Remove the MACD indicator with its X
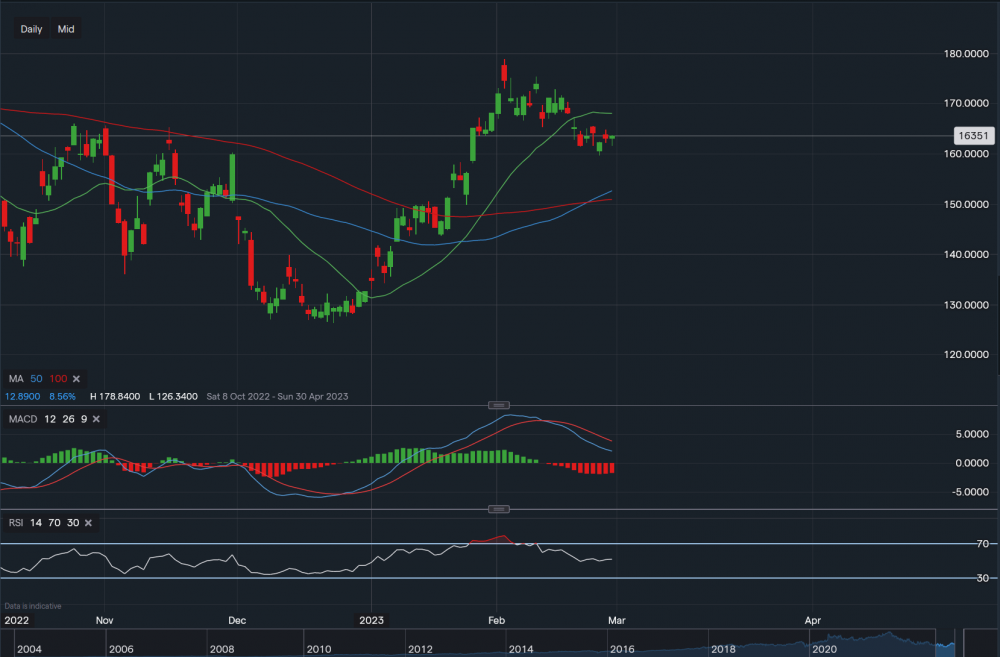 pyautogui.click(x=102, y=417)
